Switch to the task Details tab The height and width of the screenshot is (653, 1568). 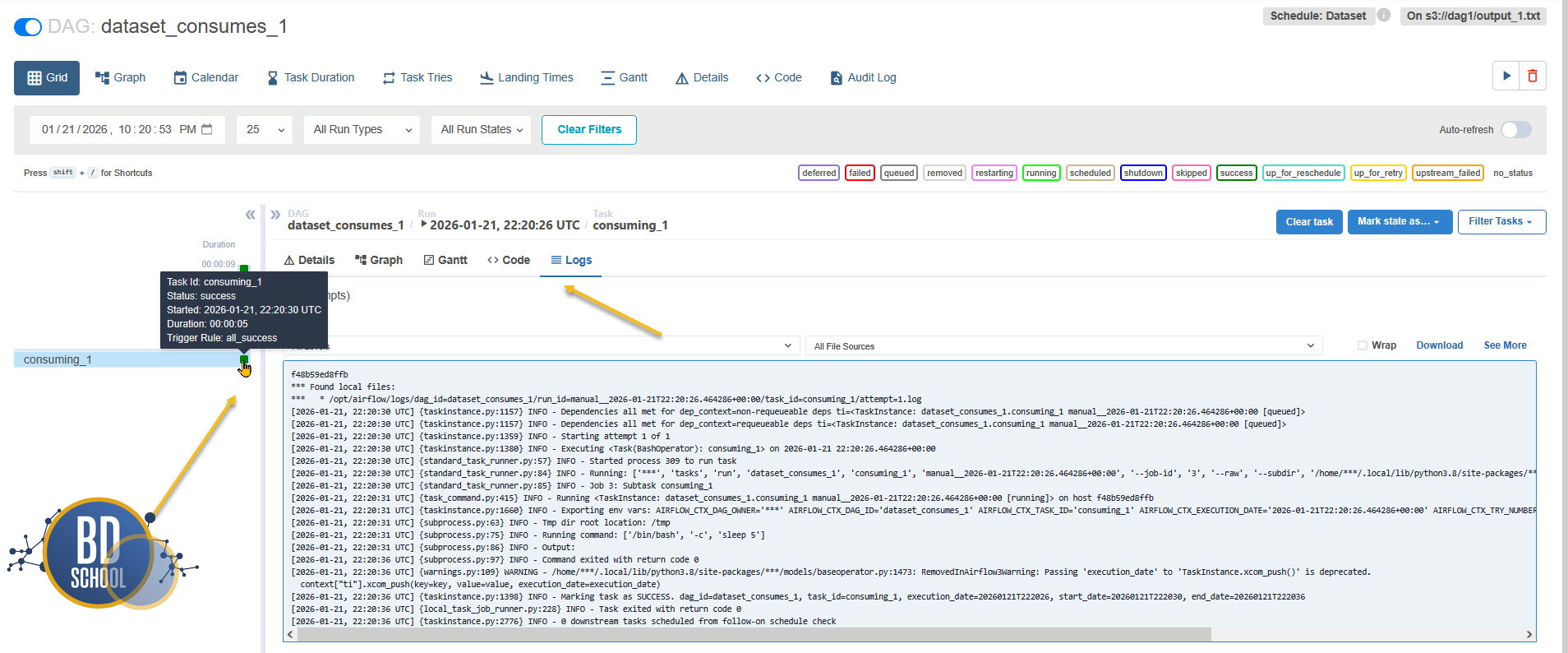click(309, 260)
